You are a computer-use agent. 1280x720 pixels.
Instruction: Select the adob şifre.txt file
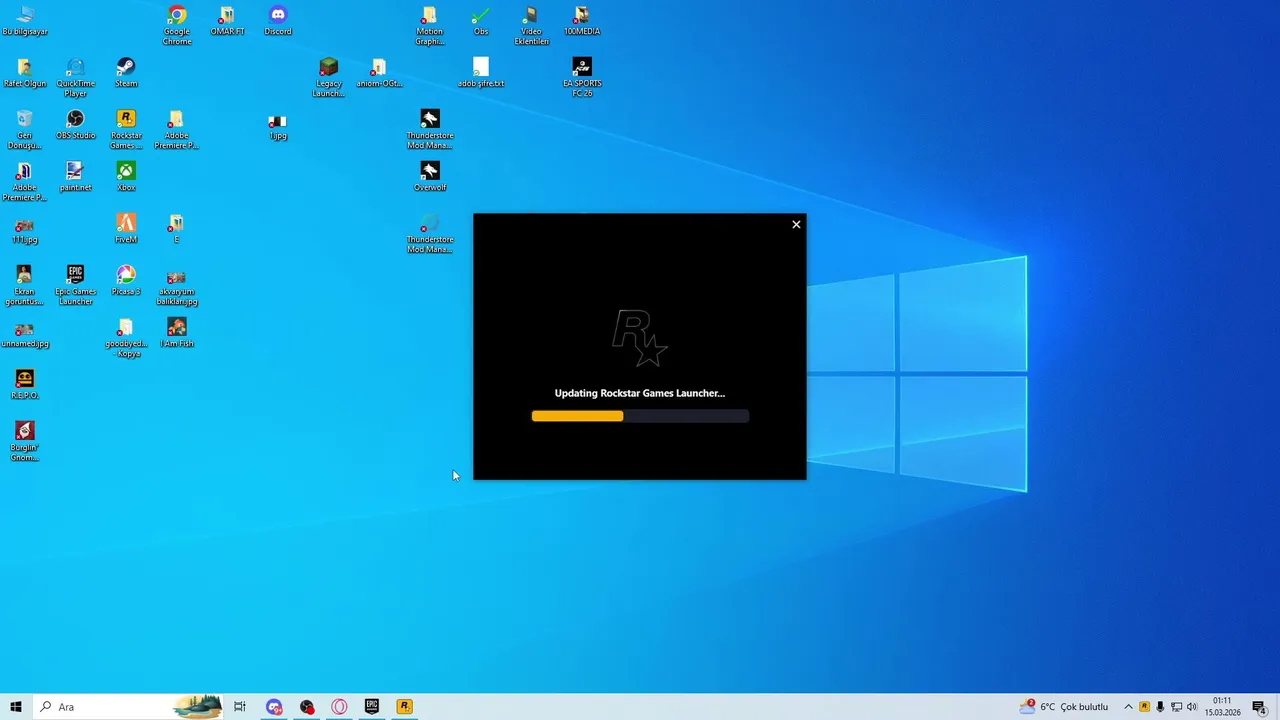481,73
